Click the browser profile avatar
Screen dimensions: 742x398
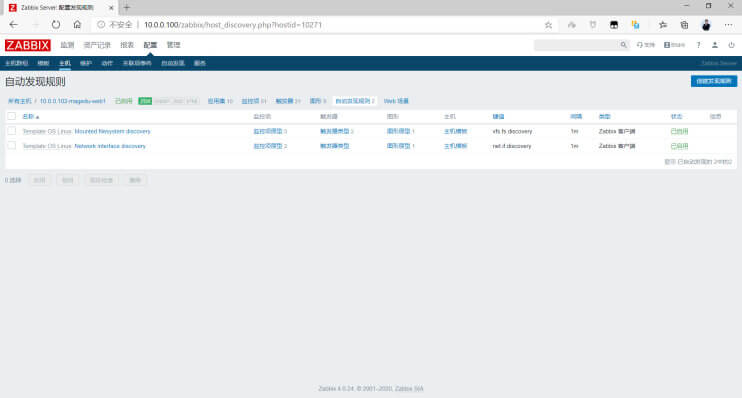click(x=706, y=25)
